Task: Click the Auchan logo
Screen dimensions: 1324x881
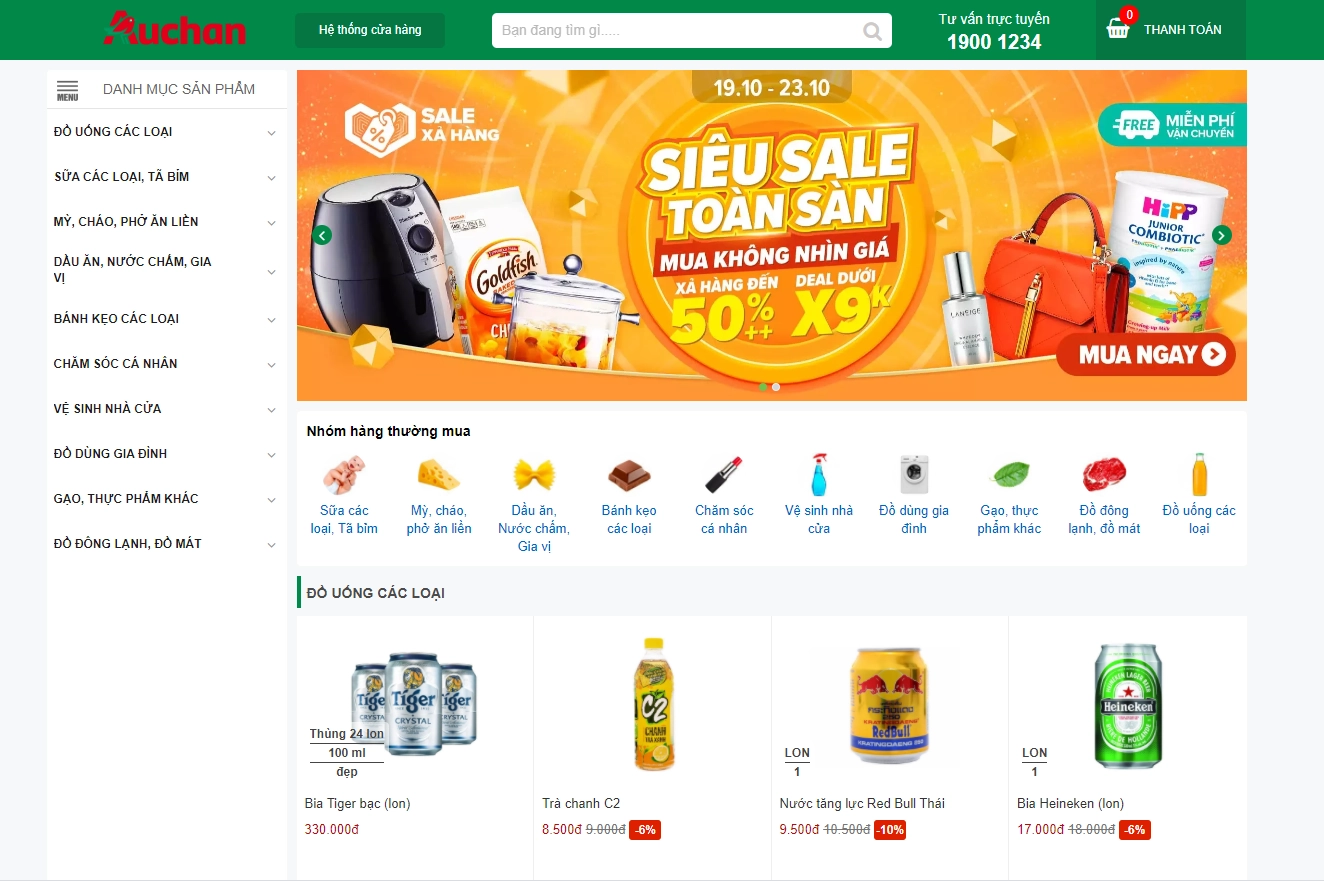Action: pos(175,29)
